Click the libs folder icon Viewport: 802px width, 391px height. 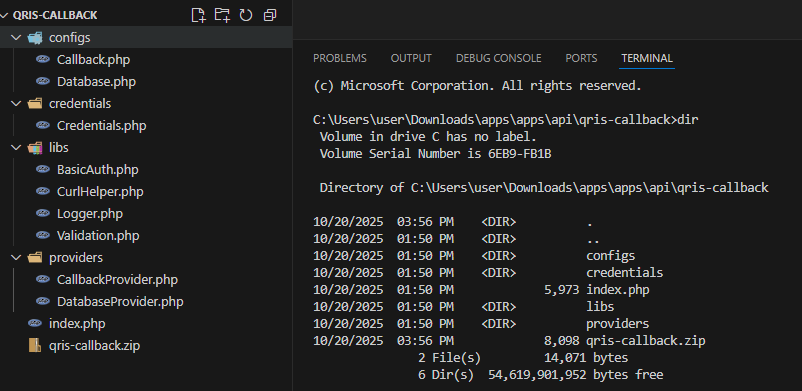34,147
